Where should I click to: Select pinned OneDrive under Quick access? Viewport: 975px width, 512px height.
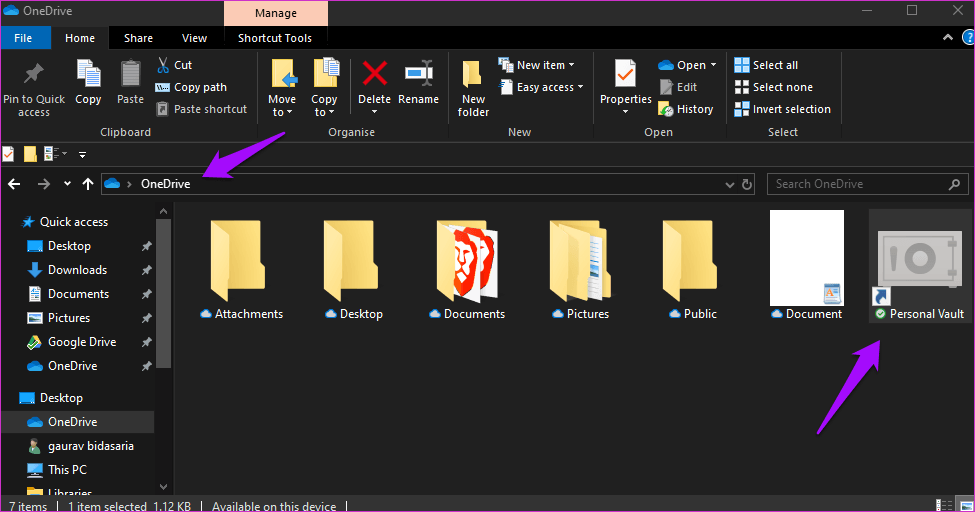(63, 366)
